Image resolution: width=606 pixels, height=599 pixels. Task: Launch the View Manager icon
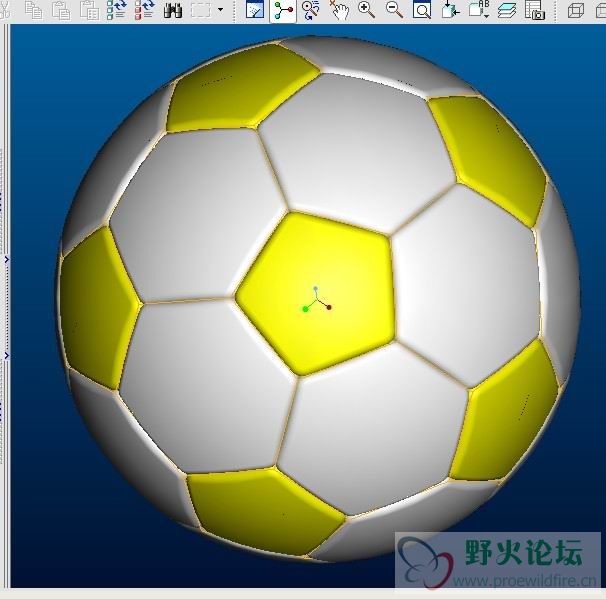pos(535,10)
